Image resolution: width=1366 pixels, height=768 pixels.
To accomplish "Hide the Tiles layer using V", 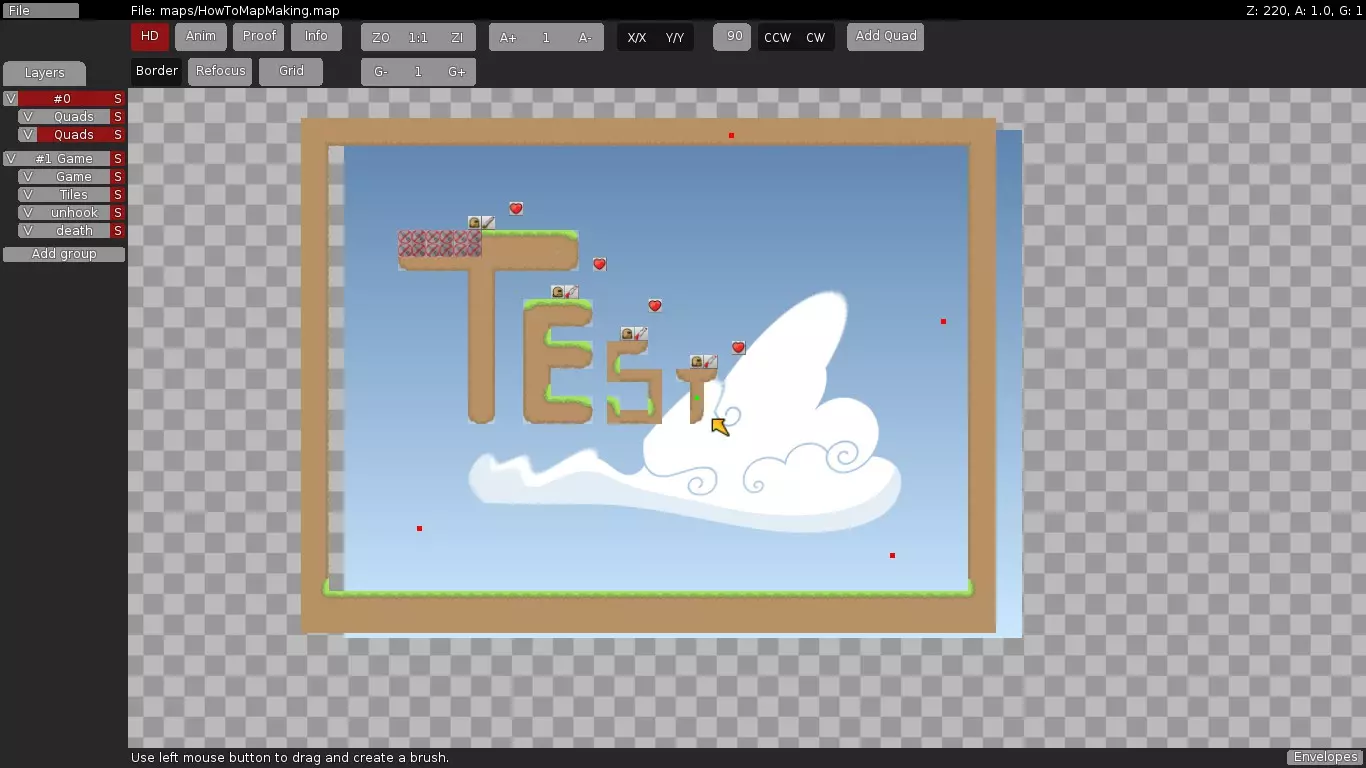I will click(27, 195).
